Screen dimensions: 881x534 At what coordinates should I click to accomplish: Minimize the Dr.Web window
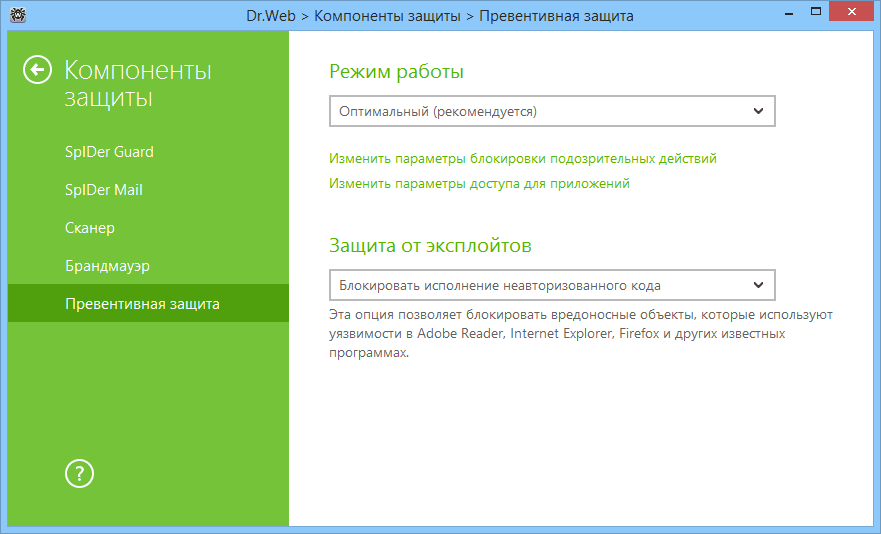789,13
